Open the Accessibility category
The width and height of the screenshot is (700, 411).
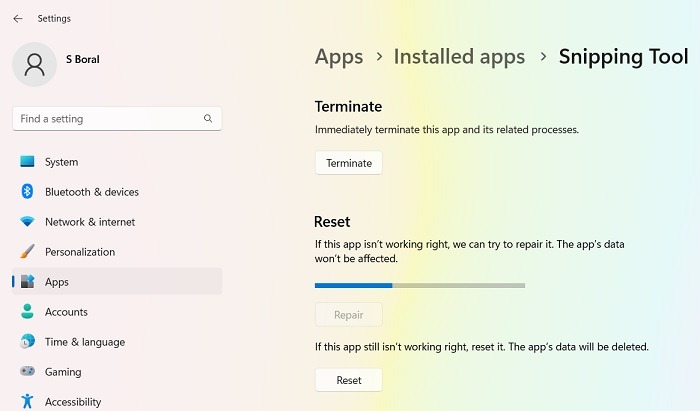[117, 400]
